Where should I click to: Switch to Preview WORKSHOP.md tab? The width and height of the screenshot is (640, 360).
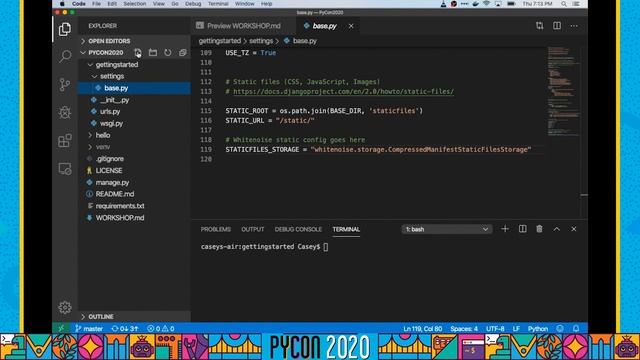(243, 26)
